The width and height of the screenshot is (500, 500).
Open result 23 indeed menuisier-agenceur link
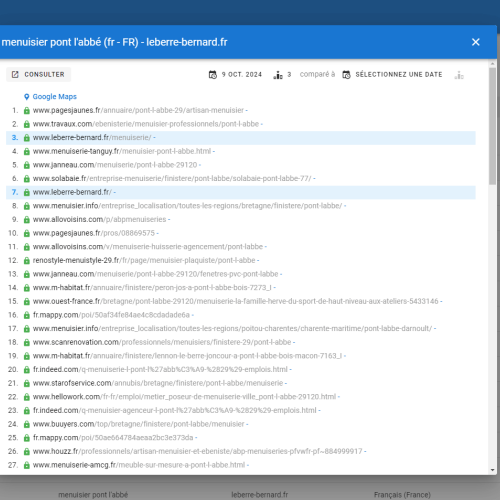tap(175, 411)
